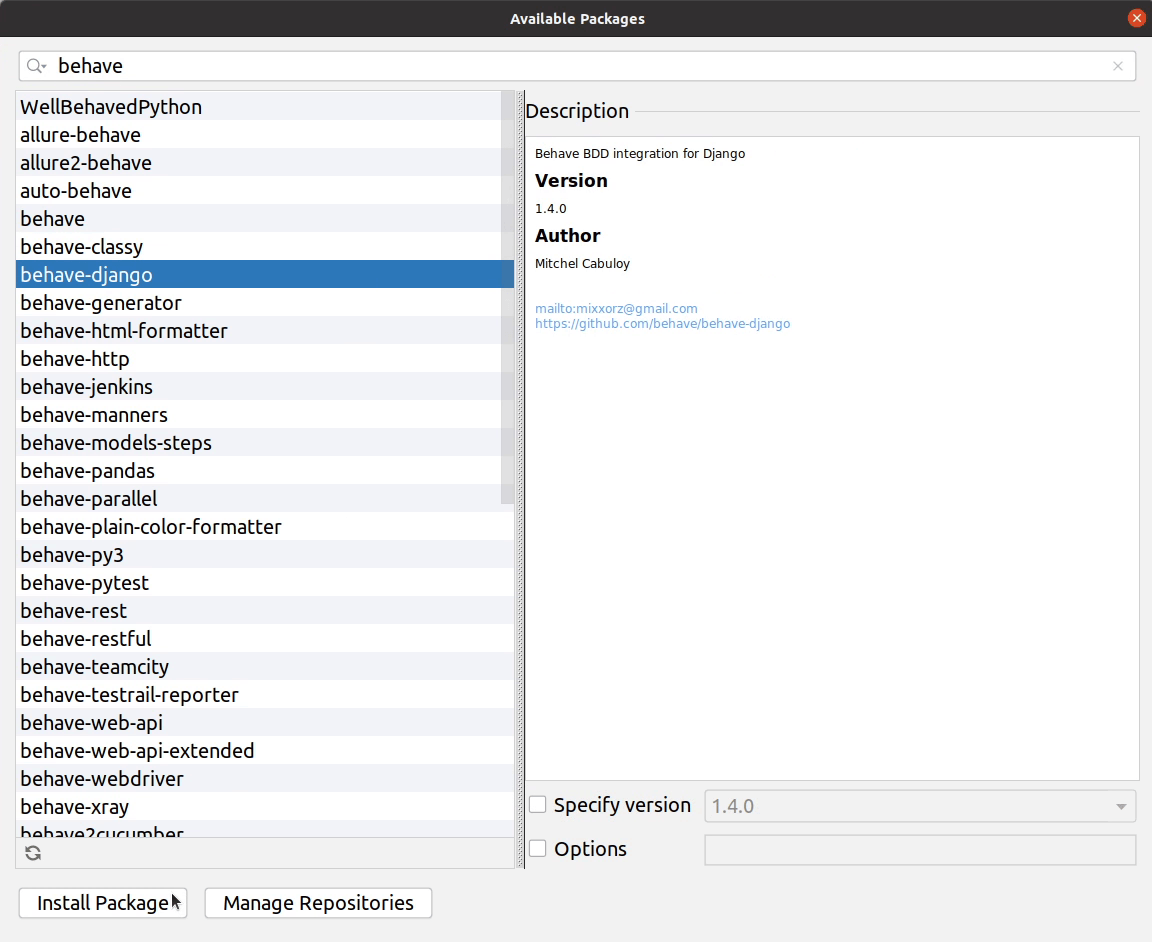Click the Manage Repositories button
This screenshot has height=942, width=1152.
[318, 903]
